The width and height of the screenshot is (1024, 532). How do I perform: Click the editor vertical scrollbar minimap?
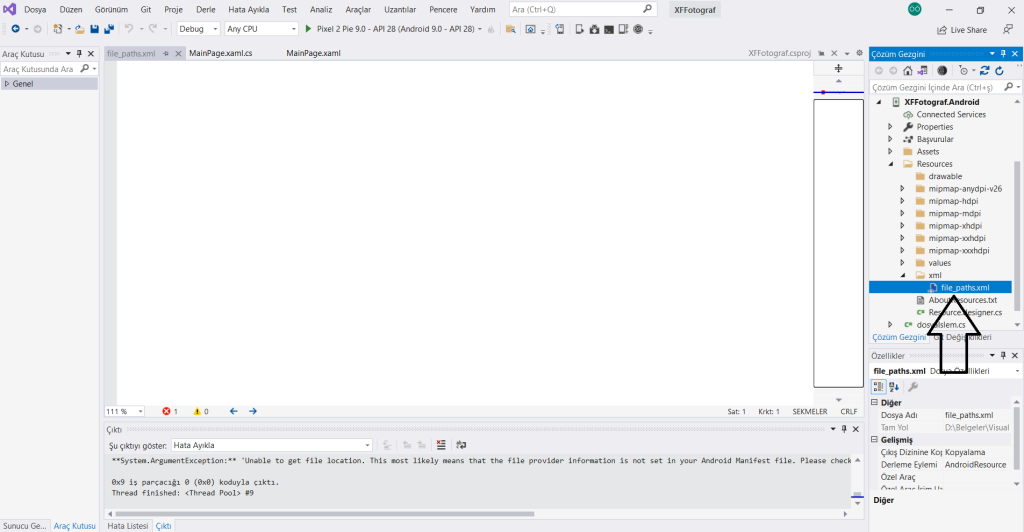[838, 240]
